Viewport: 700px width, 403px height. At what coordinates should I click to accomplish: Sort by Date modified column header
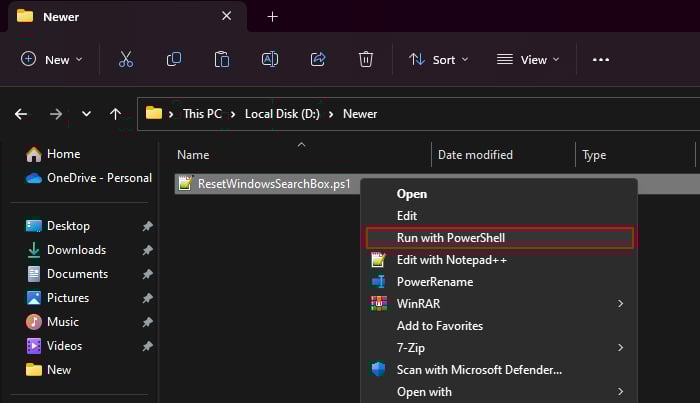tap(475, 155)
